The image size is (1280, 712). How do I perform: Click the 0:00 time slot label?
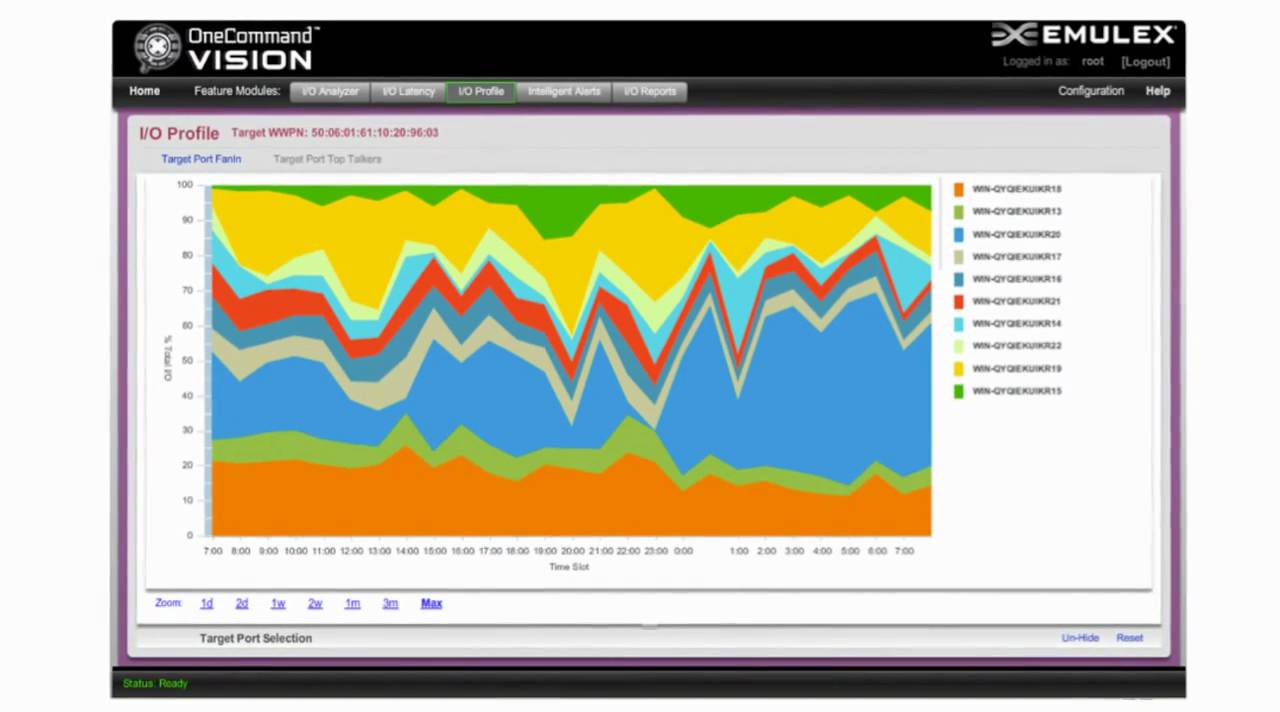pyautogui.click(x=683, y=551)
